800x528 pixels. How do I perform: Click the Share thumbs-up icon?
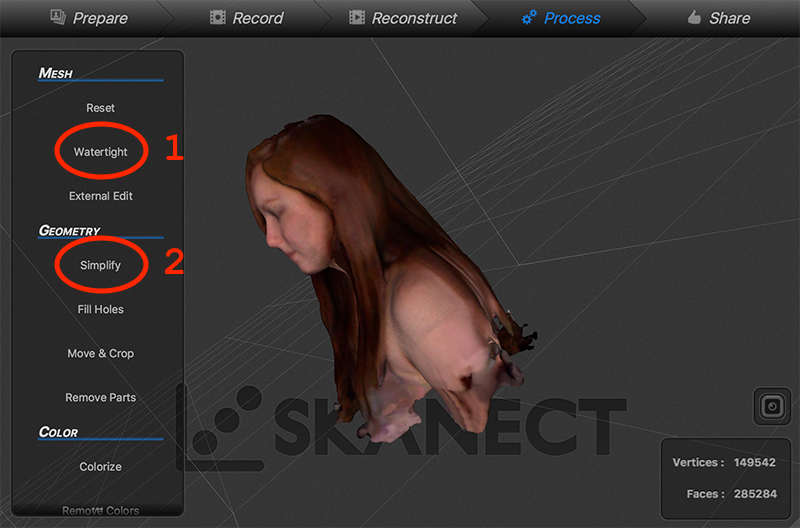point(694,18)
